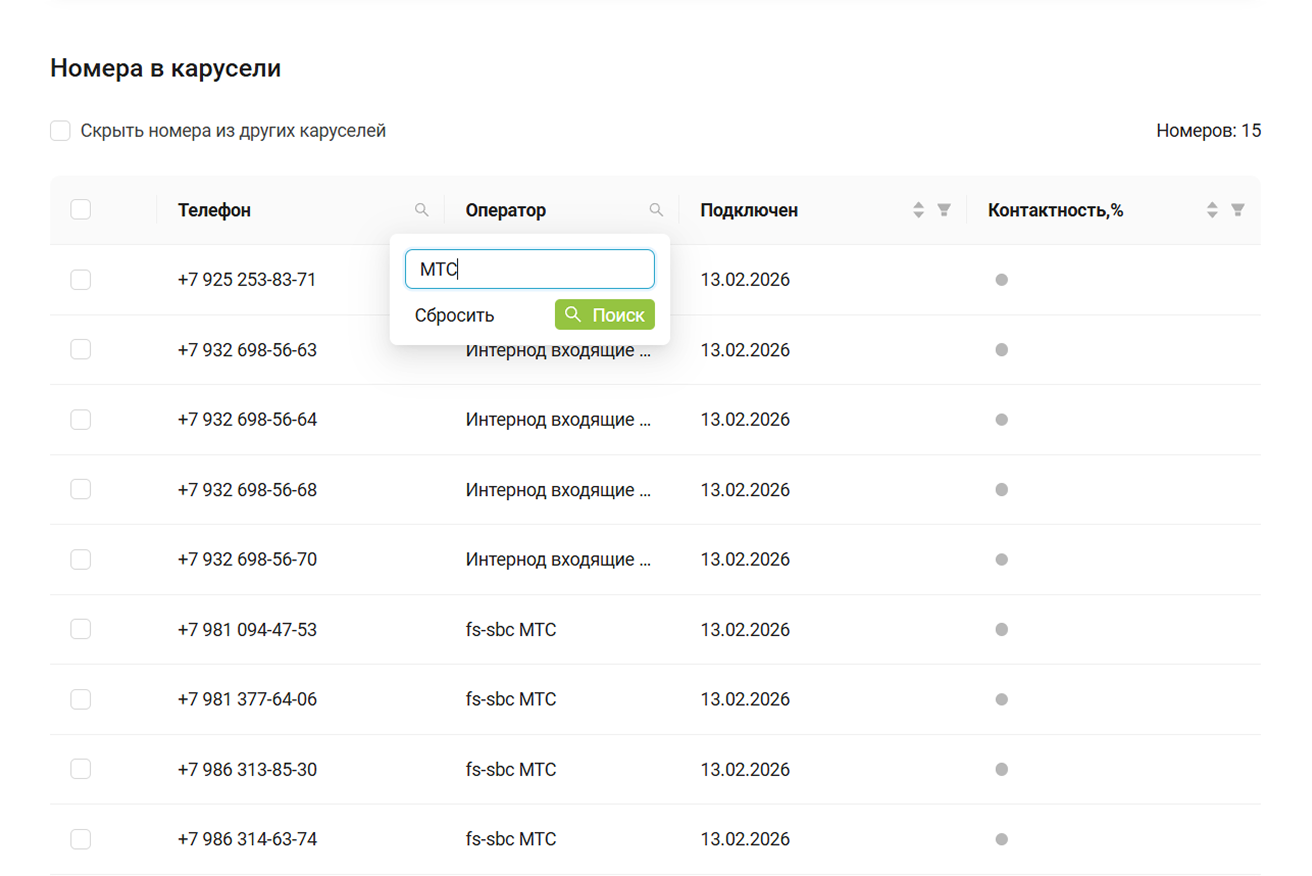Select row checkbox for +7 981 094-47-53
This screenshot has width=1312, height=876.
81,630
